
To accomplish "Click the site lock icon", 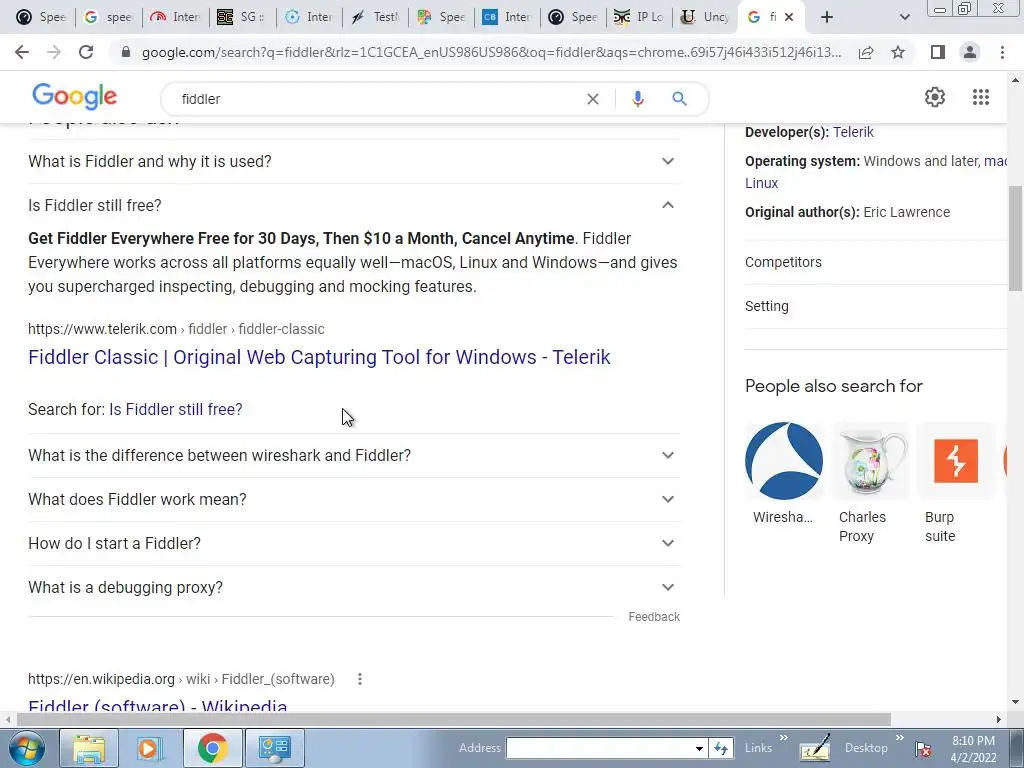I will click(126, 52).
